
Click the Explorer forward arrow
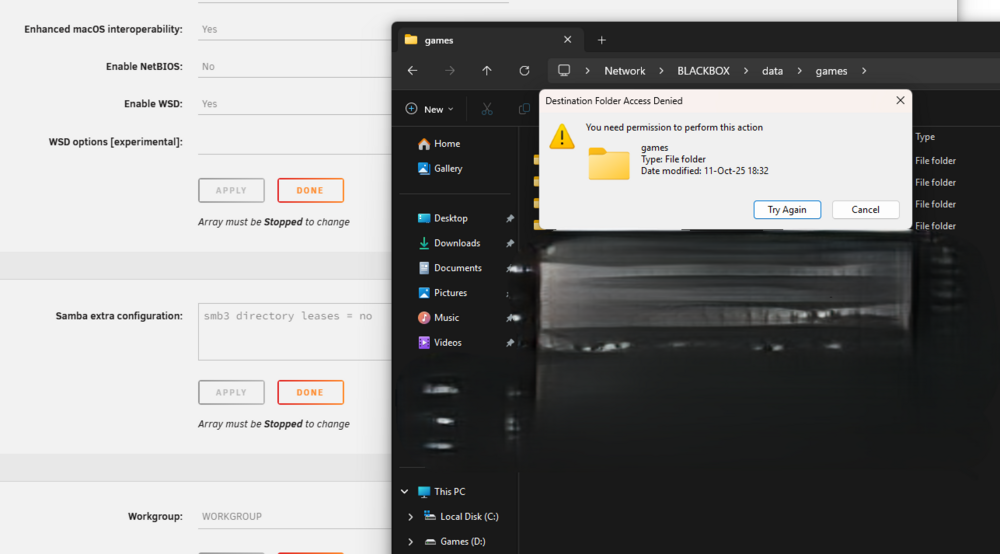pos(450,71)
